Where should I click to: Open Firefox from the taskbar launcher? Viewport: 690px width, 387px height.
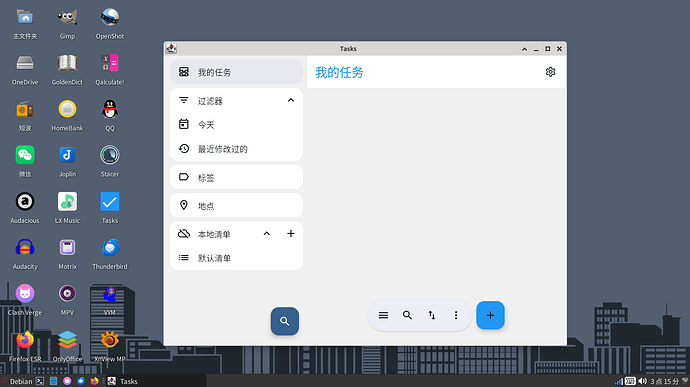click(x=94, y=381)
